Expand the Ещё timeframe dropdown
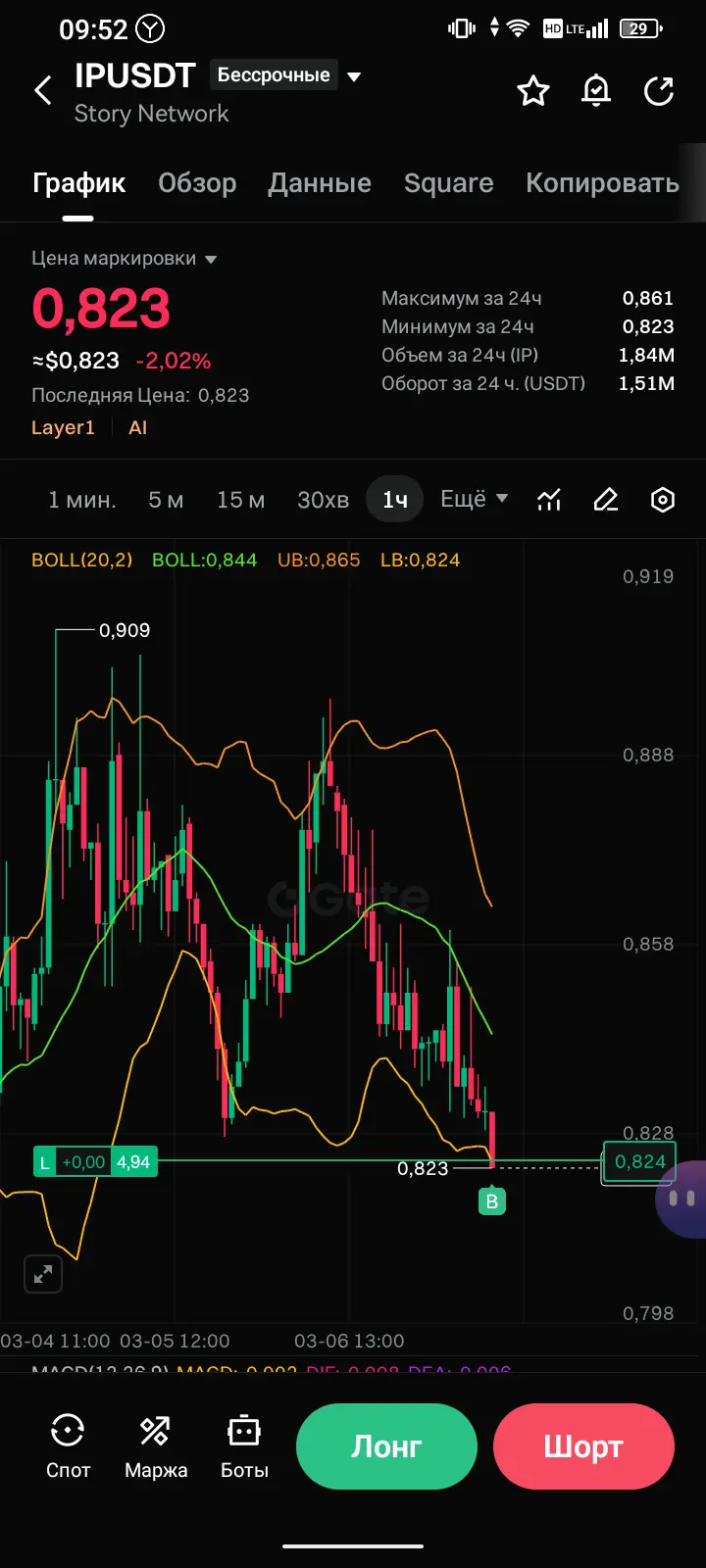Image resolution: width=706 pixels, height=1568 pixels. (474, 499)
